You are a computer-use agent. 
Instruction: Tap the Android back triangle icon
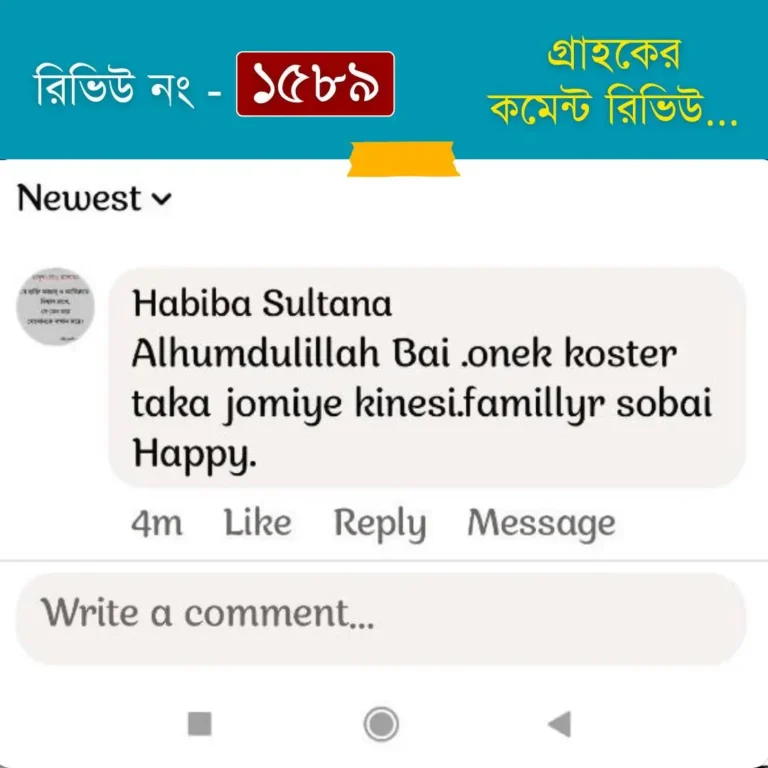[x=560, y=723]
